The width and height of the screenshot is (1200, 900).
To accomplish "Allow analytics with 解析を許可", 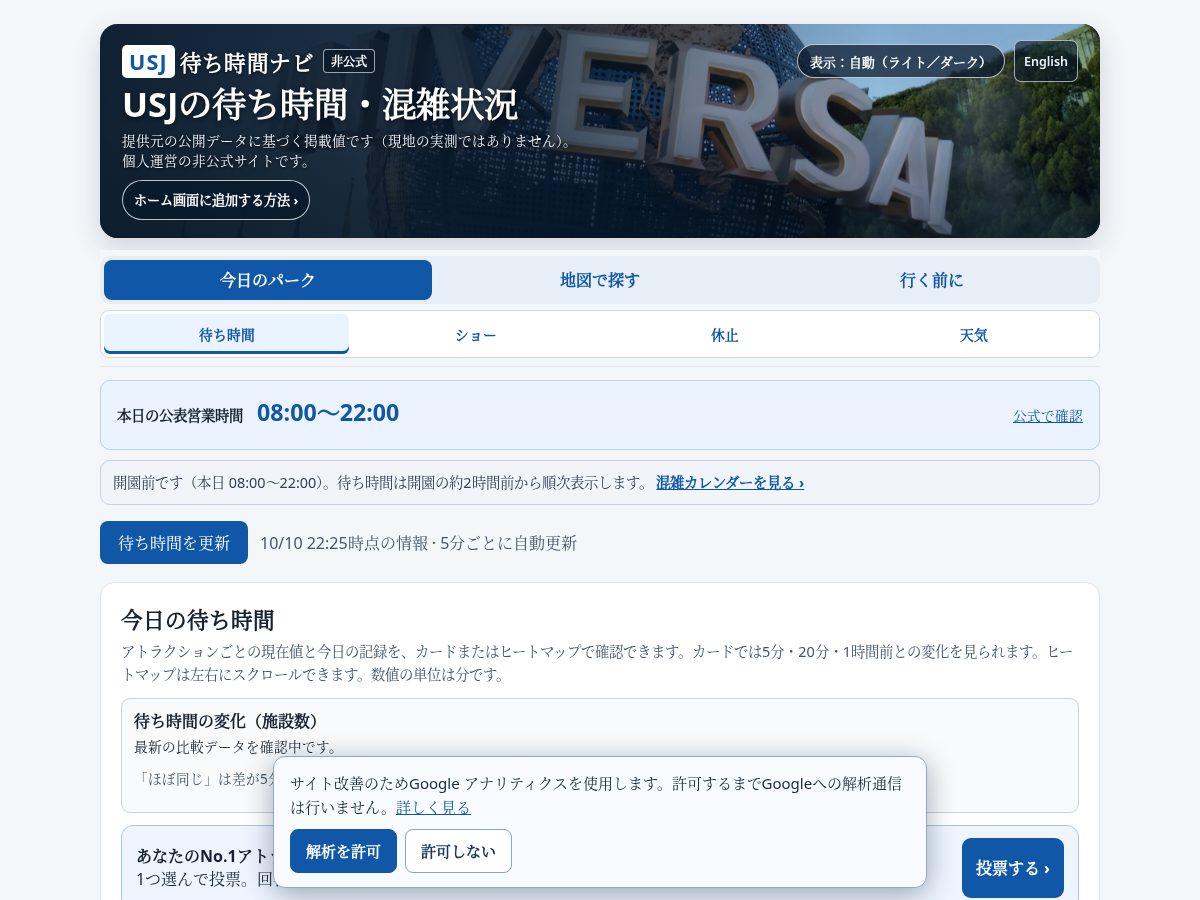I will coord(343,851).
